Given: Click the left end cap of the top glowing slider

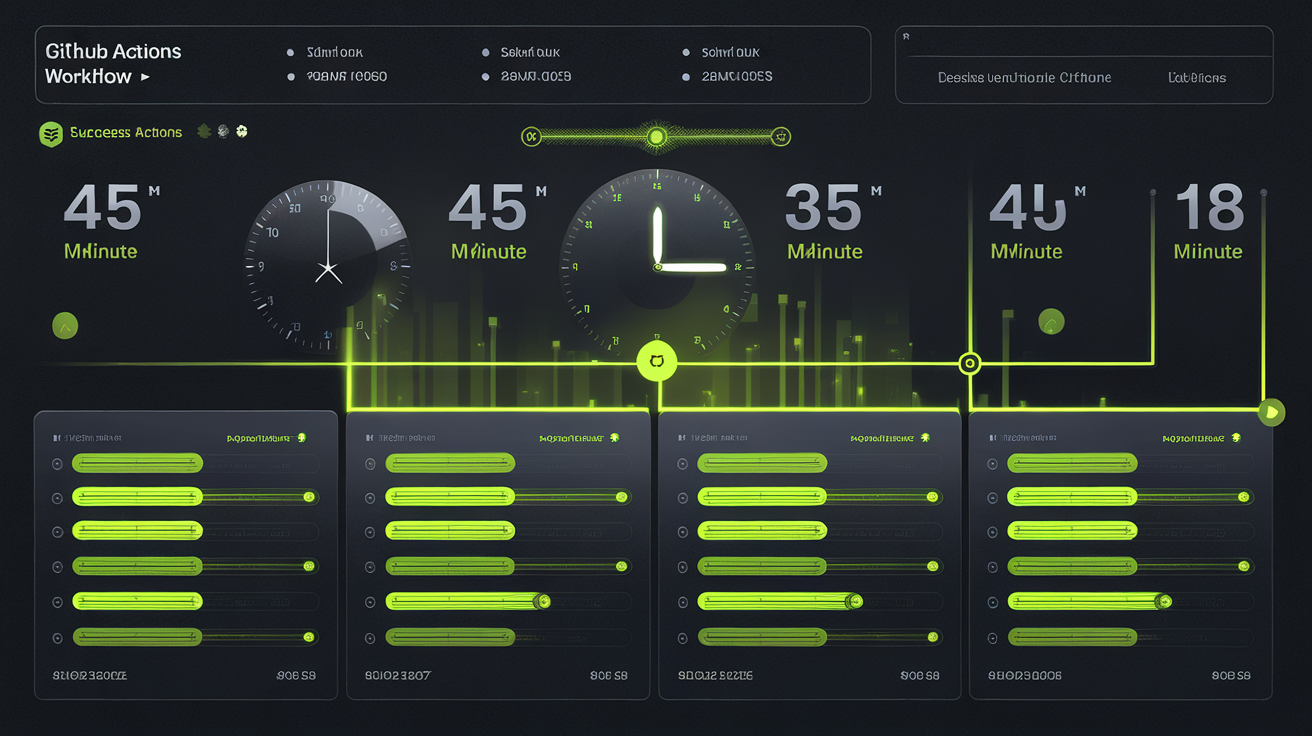Looking at the screenshot, I should pos(532,137).
